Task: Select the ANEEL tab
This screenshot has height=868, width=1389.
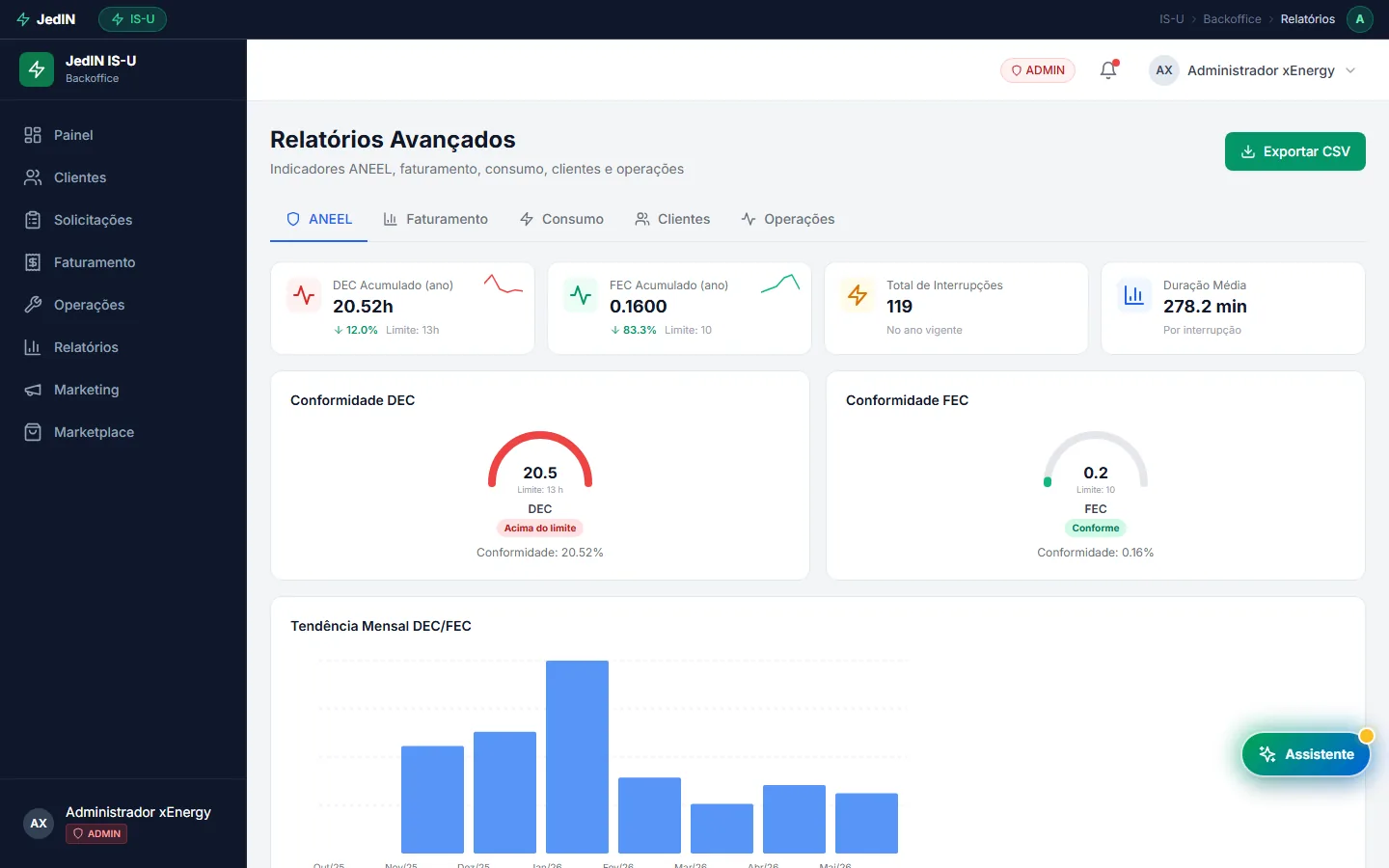Action: (x=318, y=219)
